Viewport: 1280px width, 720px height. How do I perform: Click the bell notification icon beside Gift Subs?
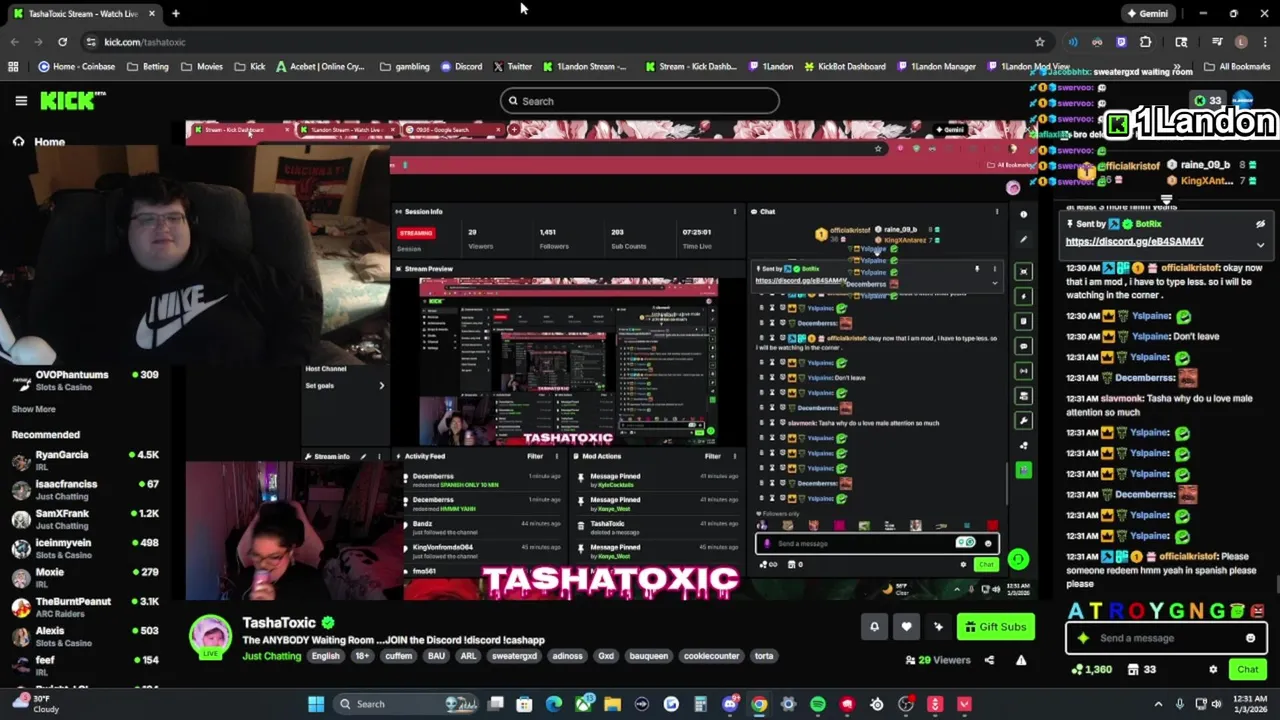click(x=874, y=627)
